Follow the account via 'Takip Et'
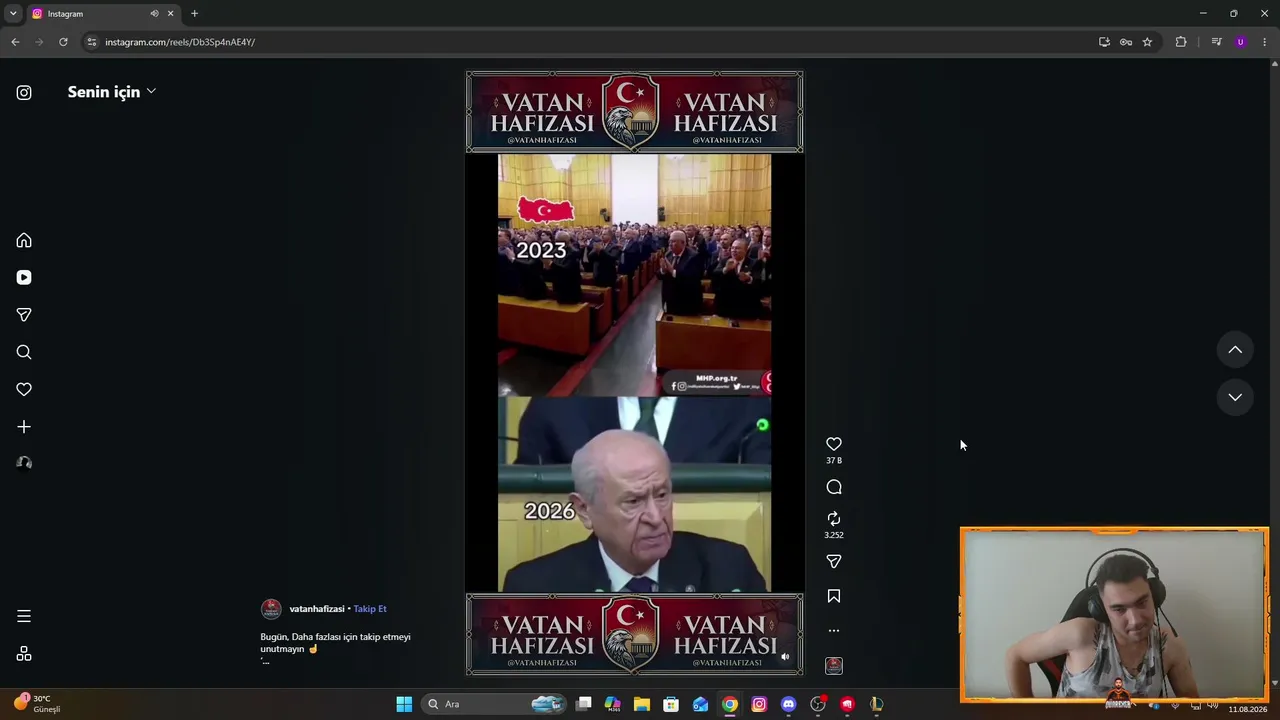This screenshot has width=1280, height=720. (x=370, y=609)
